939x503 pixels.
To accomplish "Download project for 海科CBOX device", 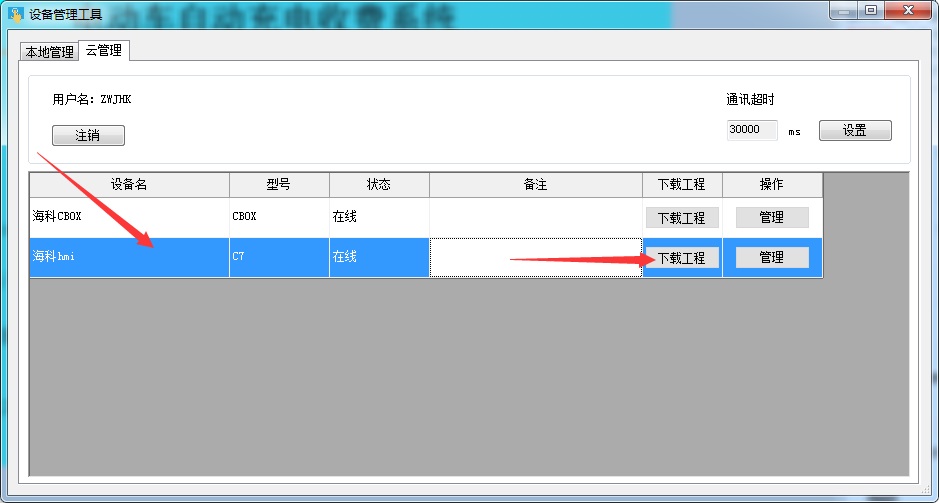I will 681,217.
